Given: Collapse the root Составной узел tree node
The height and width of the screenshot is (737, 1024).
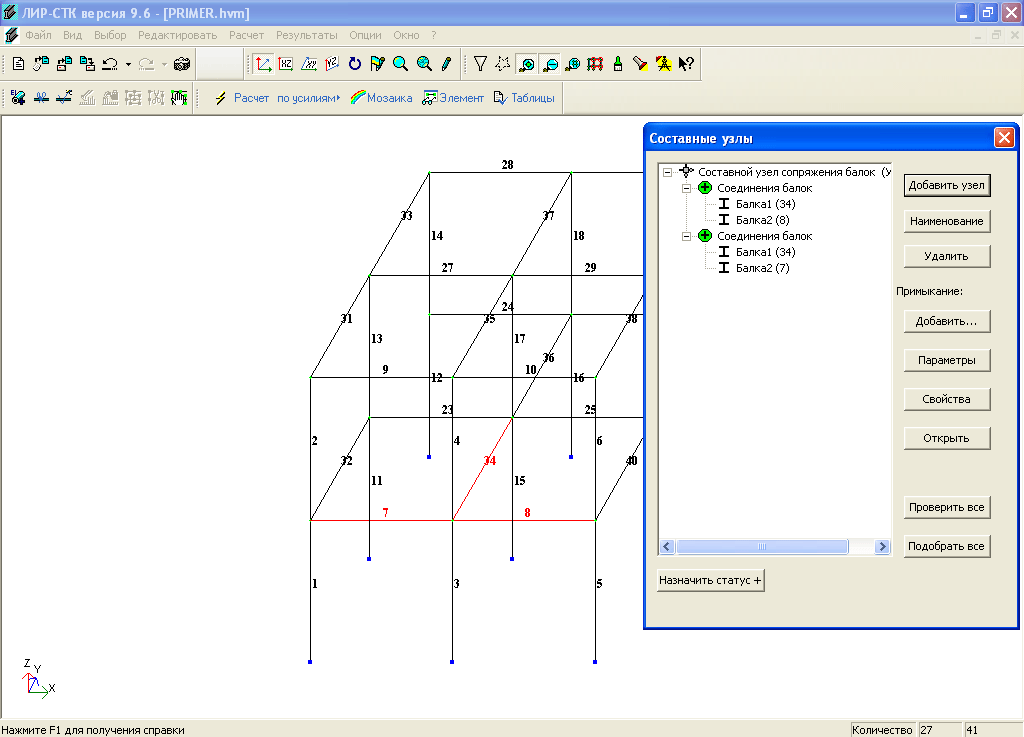Looking at the screenshot, I should 668,172.
